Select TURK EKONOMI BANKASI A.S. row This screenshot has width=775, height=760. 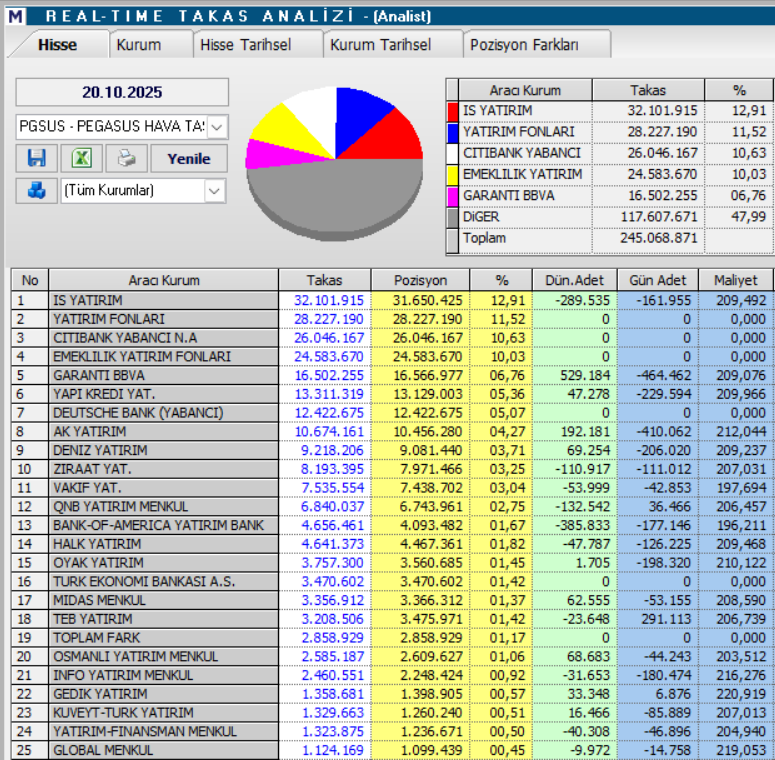tap(392, 582)
